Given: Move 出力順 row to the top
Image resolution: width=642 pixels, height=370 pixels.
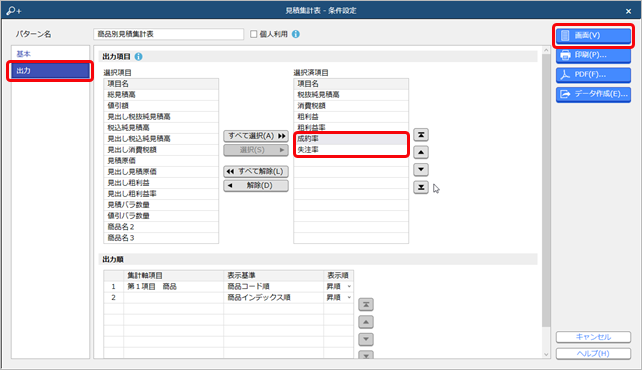Looking at the screenshot, I should click(366, 305).
